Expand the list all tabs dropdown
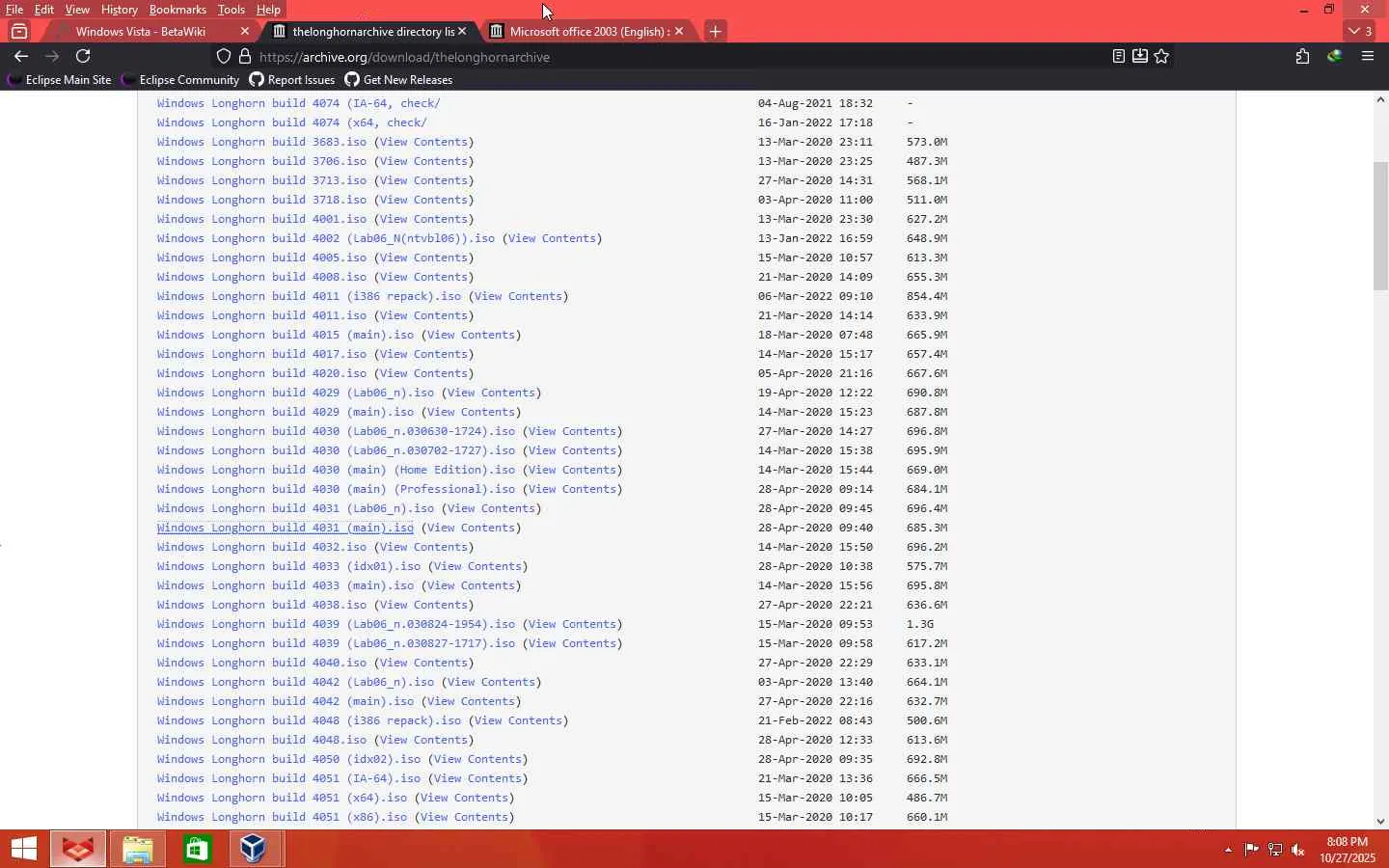This screenshot has height=868, width=1389. 1361,31
